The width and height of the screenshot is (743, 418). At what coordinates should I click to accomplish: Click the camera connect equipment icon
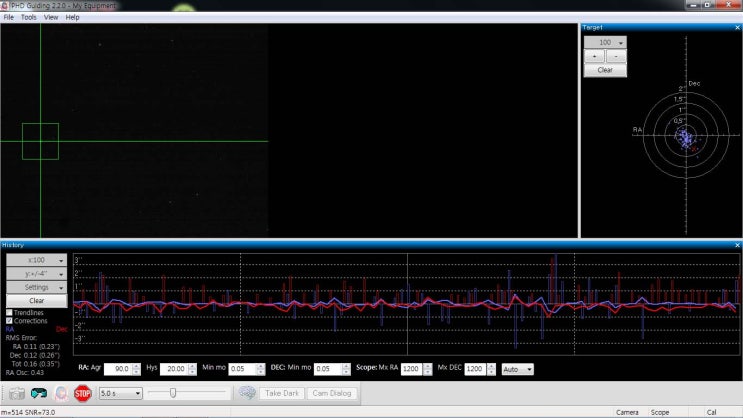16,393
